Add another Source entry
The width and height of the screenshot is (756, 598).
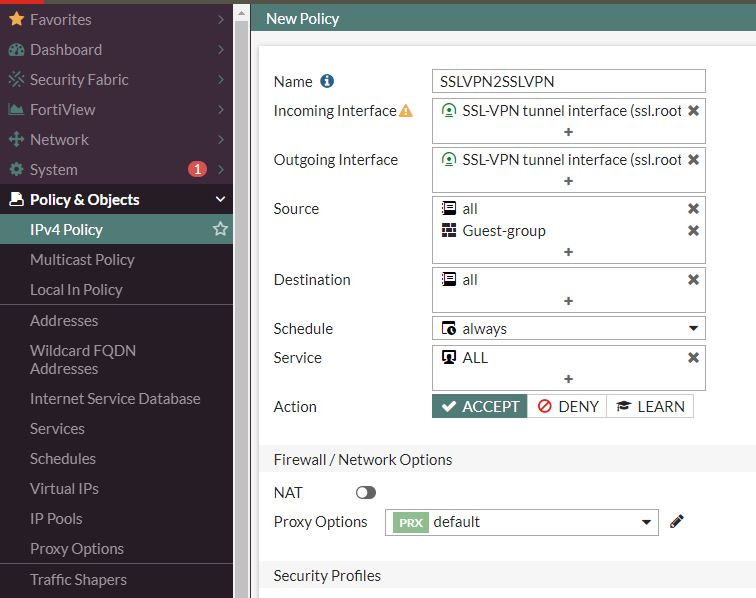point(568,252)
